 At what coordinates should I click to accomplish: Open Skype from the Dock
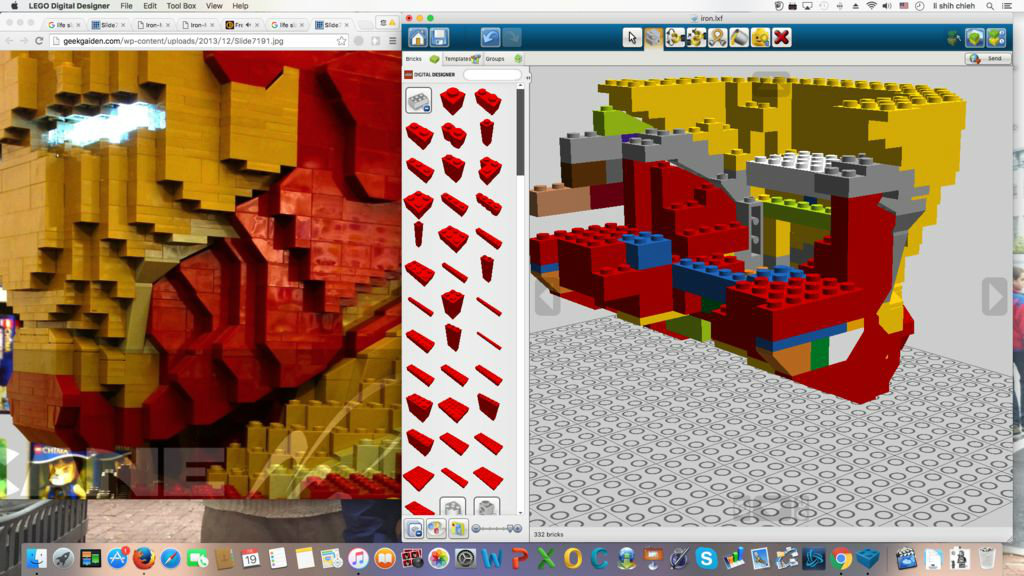[706, 558]
